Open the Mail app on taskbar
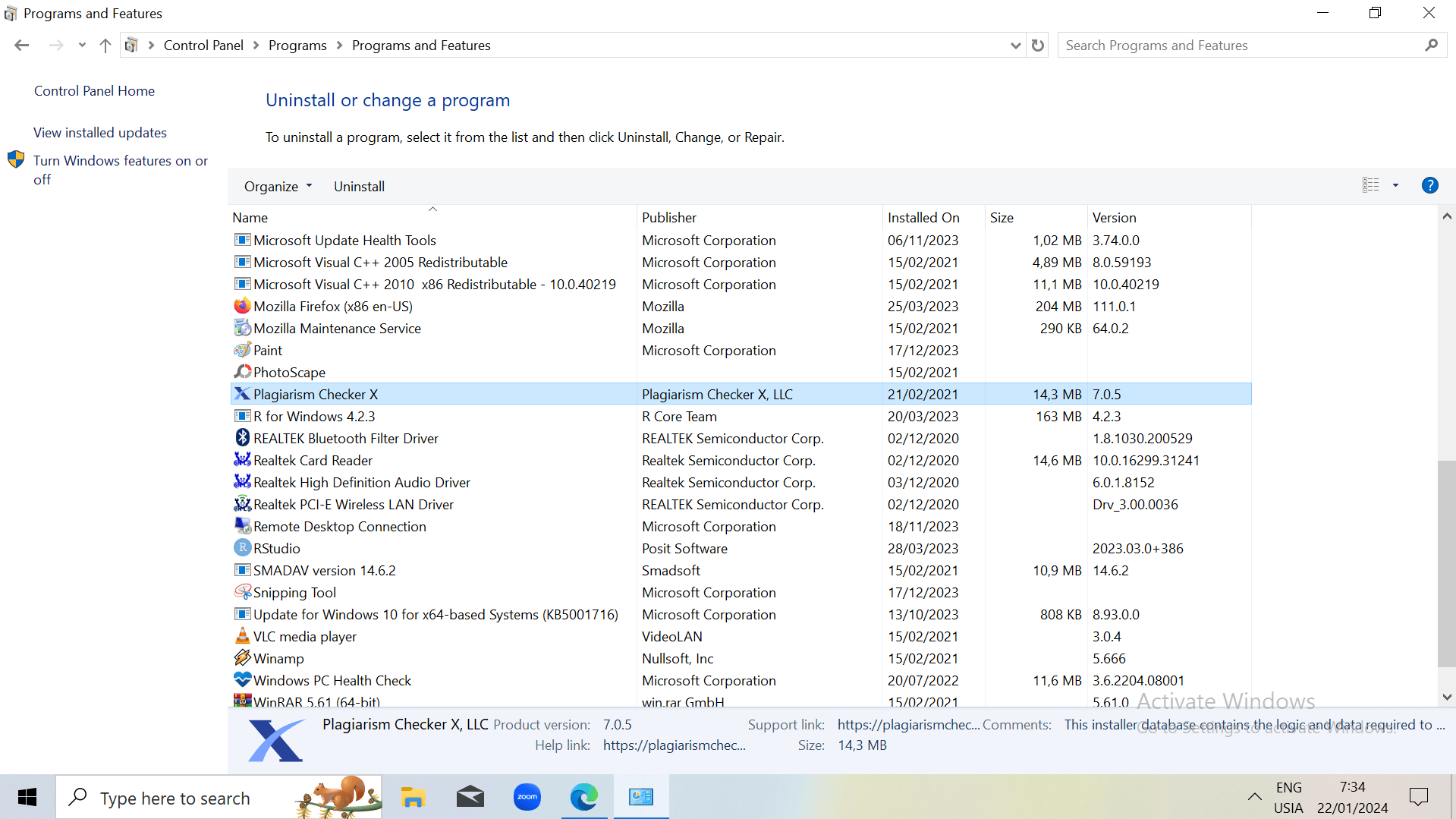 click(470, 797)
